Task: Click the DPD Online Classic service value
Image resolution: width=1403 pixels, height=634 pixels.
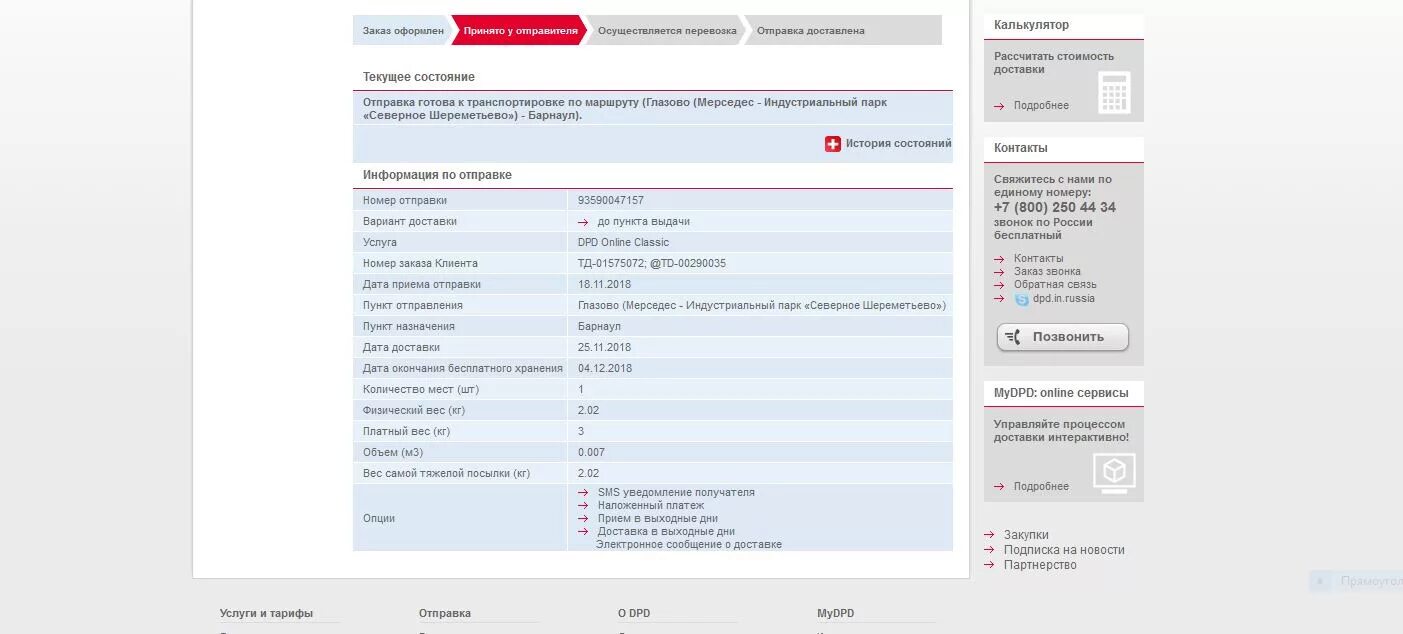Action: (624, 243)
